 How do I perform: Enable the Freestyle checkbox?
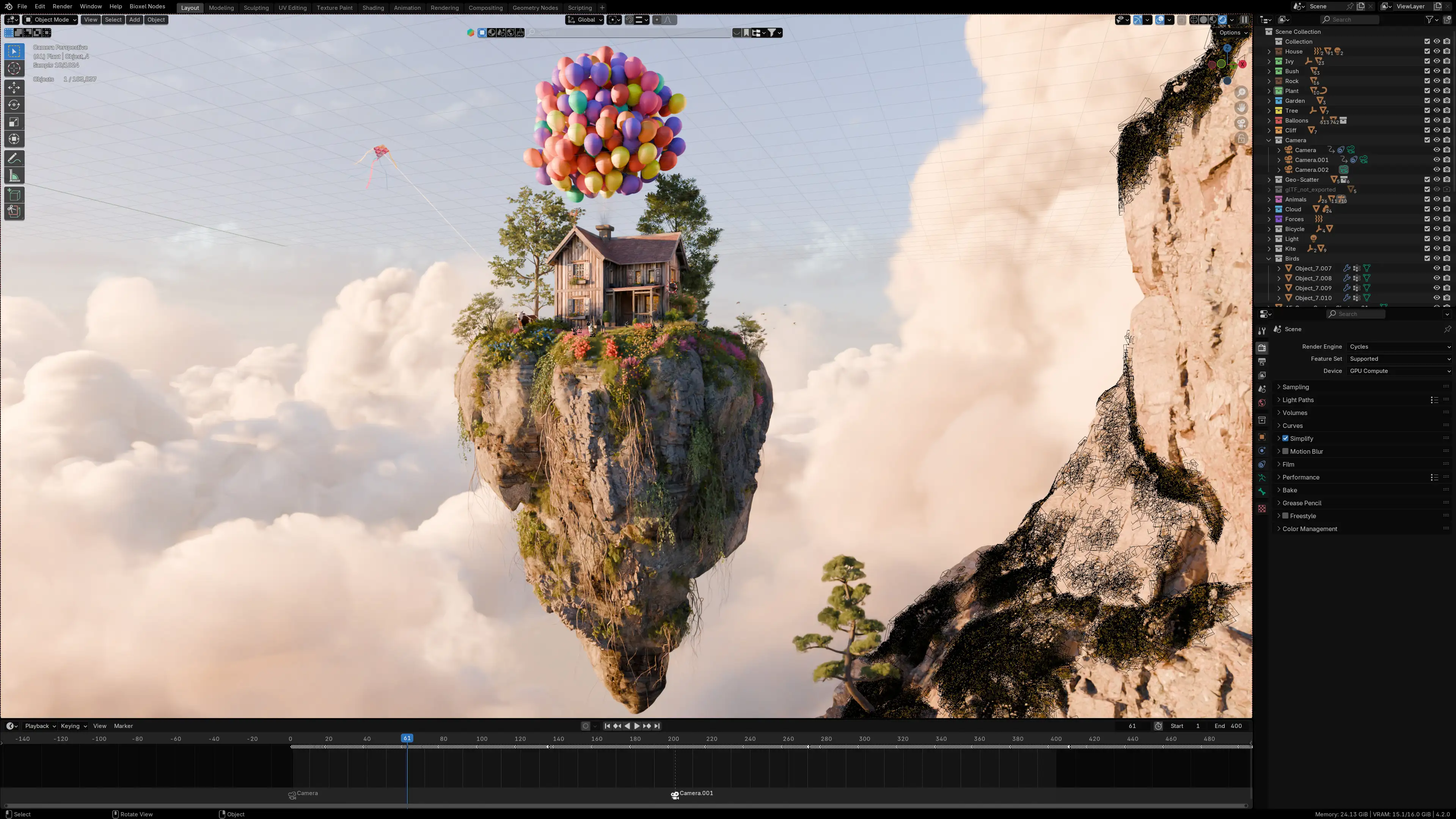pos(1285,516)
